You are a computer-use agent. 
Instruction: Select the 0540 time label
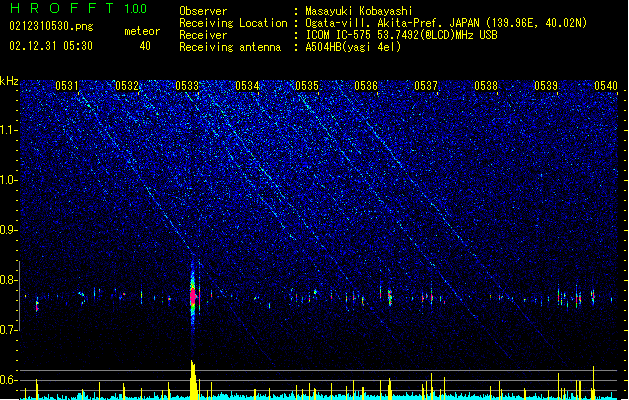point(606,86)
